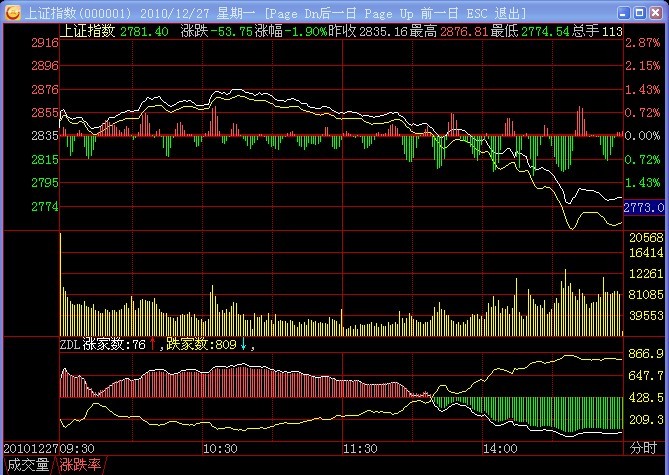Click the 涨家数:76 indicator text

(x=114, y=344)
